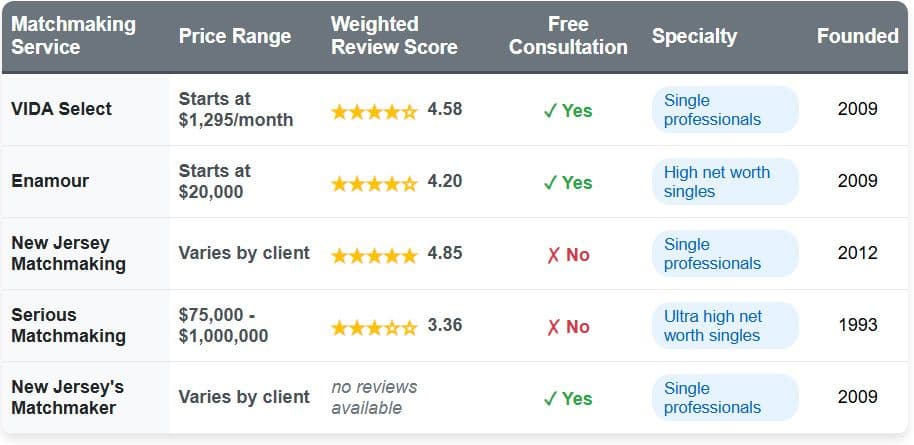Click Enamour's star rating icons
The width and height of the screenshot is (914, 445).
tap(374, 183)
